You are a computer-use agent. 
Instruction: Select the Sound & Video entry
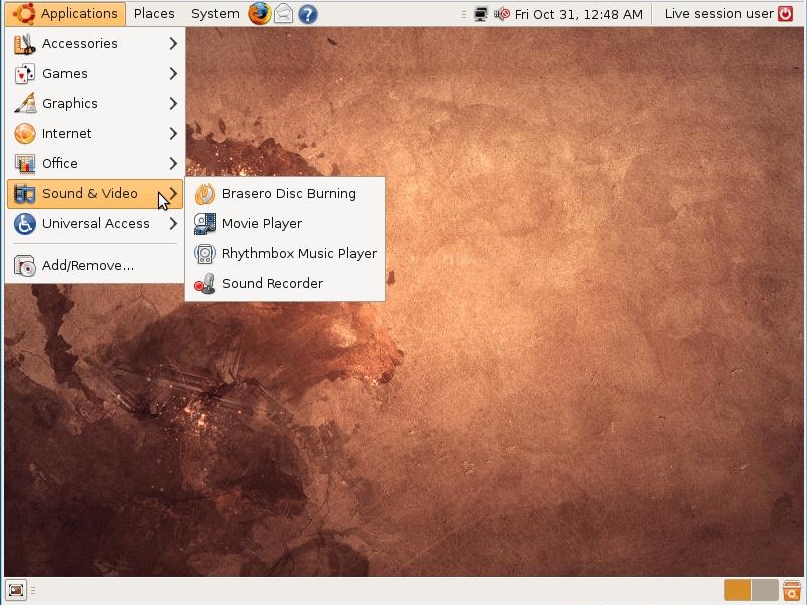pos(95,194)
